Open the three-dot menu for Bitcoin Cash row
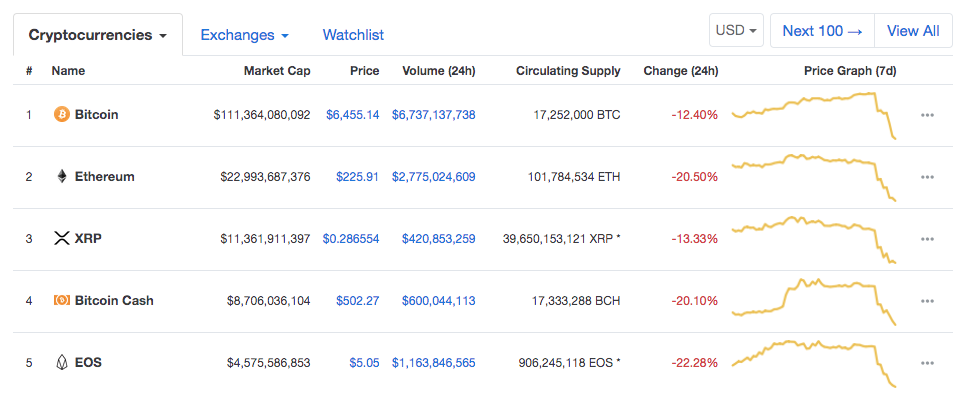This screenshot has width=960, height=394. coord(927,301)
